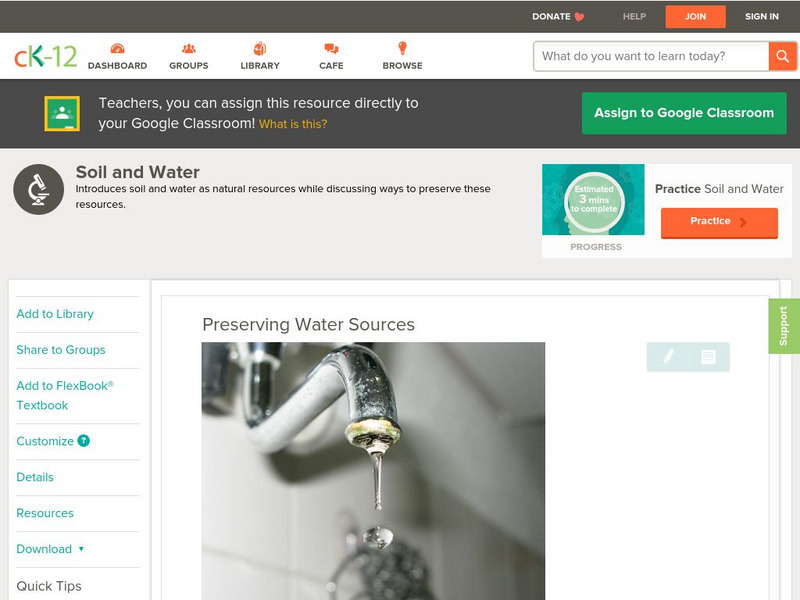This screenshot has height=600, width=800.
Task: Click the orange Practice button
Action: coord(719,222)
